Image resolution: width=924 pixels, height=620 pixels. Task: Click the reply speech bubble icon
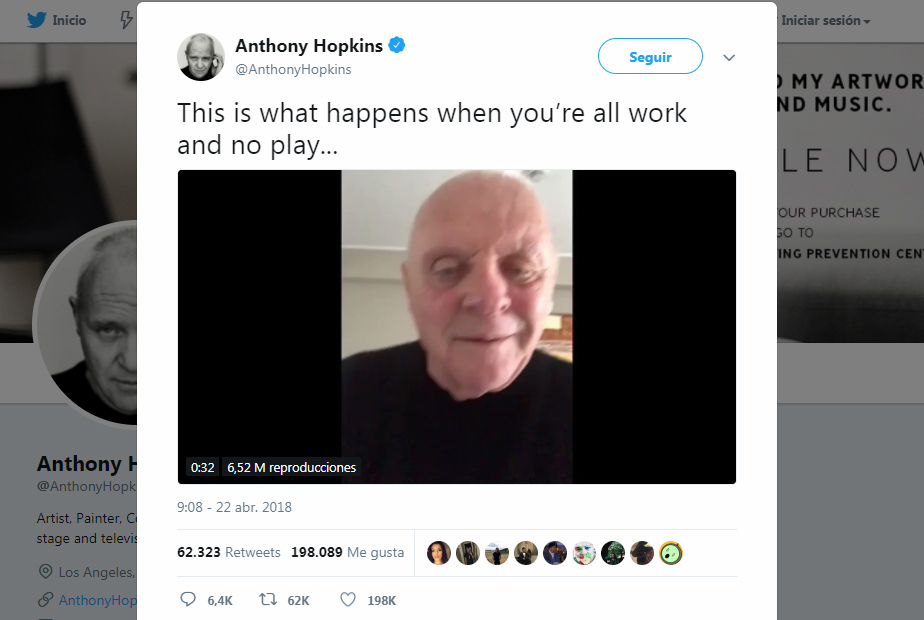coord(188,599)
